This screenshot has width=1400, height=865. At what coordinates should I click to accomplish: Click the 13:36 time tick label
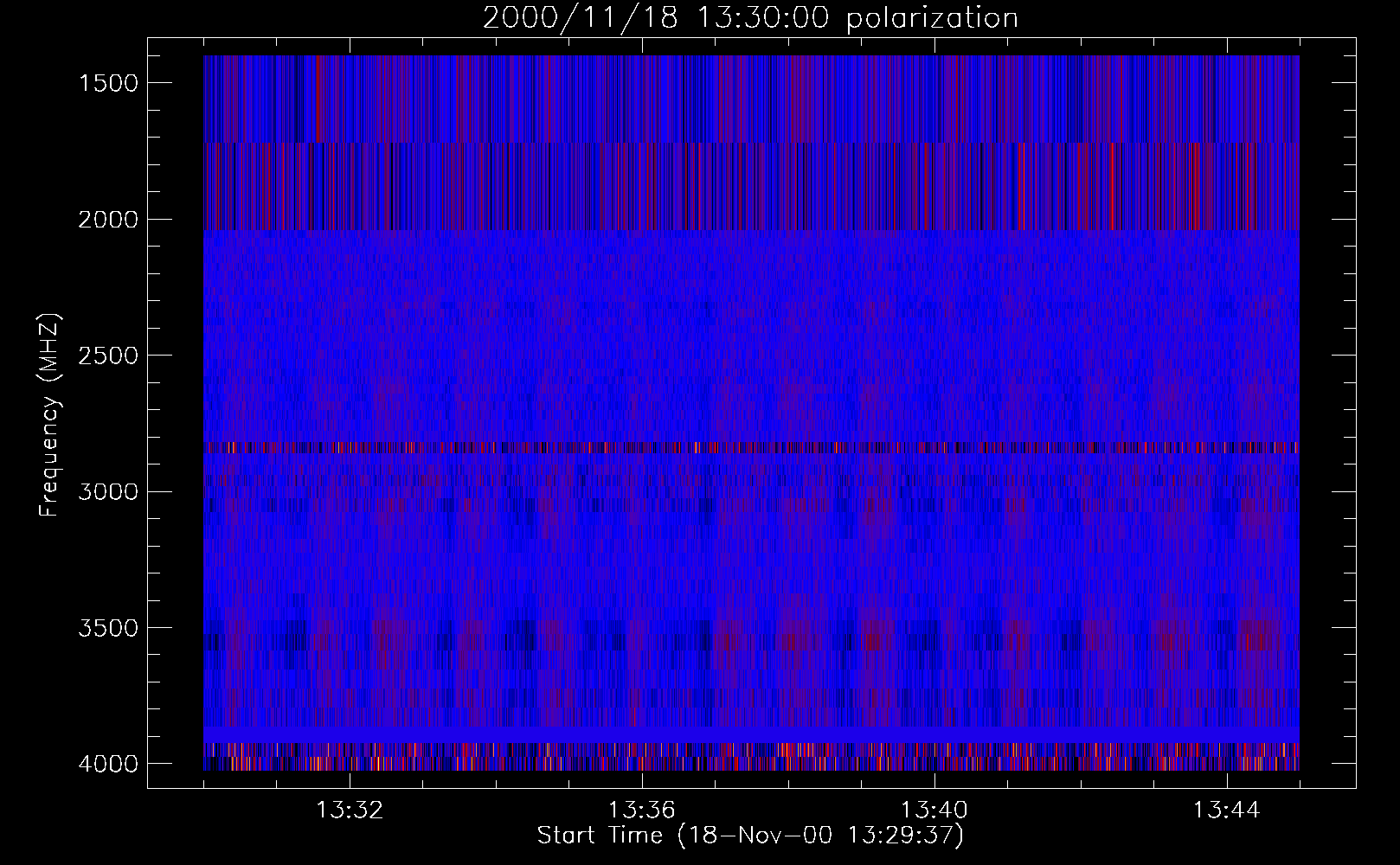[642, 811]
